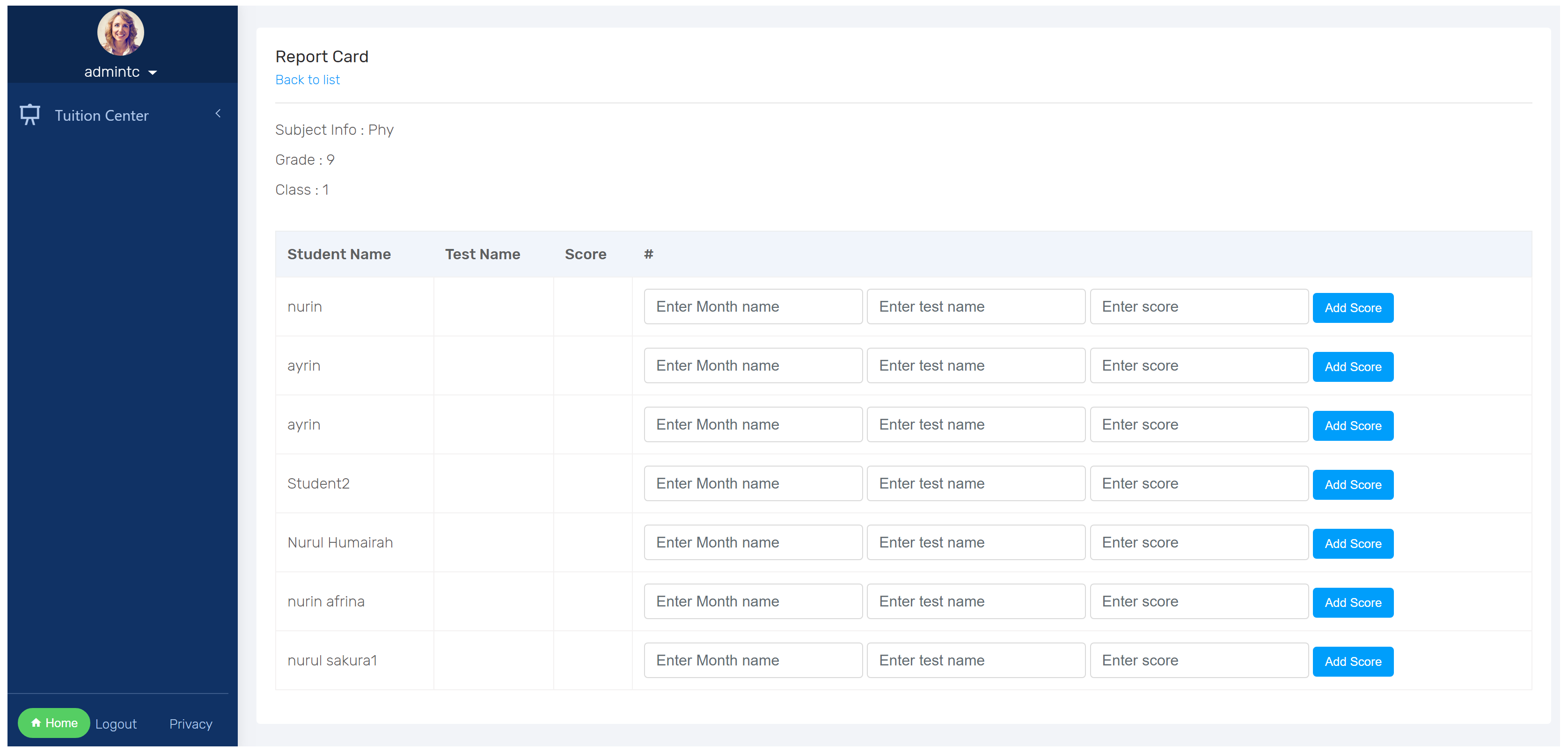
Task: Click the Report Card heading
Action: [x=322, y=57]
